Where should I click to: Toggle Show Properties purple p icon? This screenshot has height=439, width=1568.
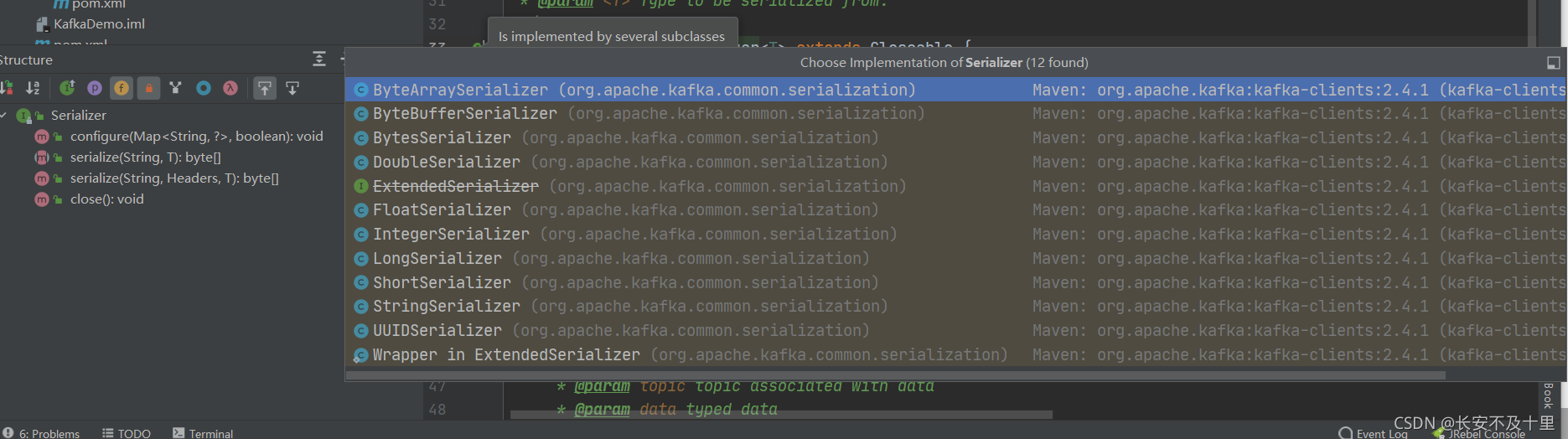tap(95, 88)
